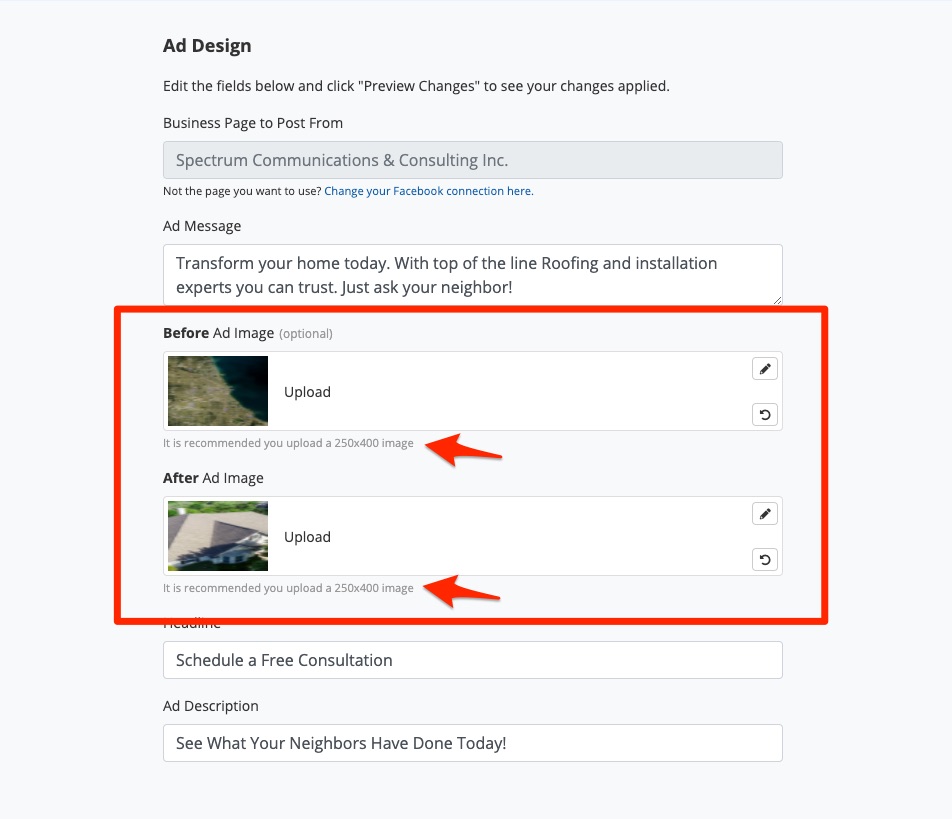Select the Before Ad Image thumbnail
Viewport: 952px width, 819px height.
pos(218,391)
